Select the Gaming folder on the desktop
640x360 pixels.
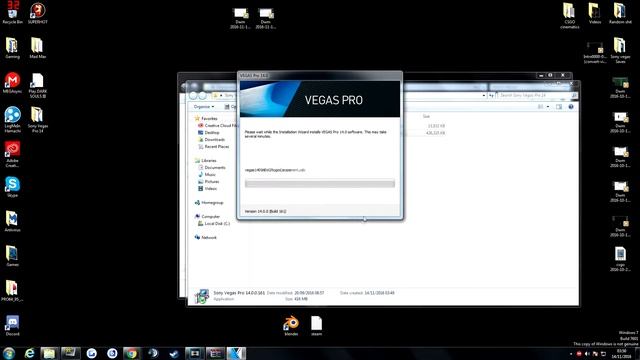tap(12, 48)
